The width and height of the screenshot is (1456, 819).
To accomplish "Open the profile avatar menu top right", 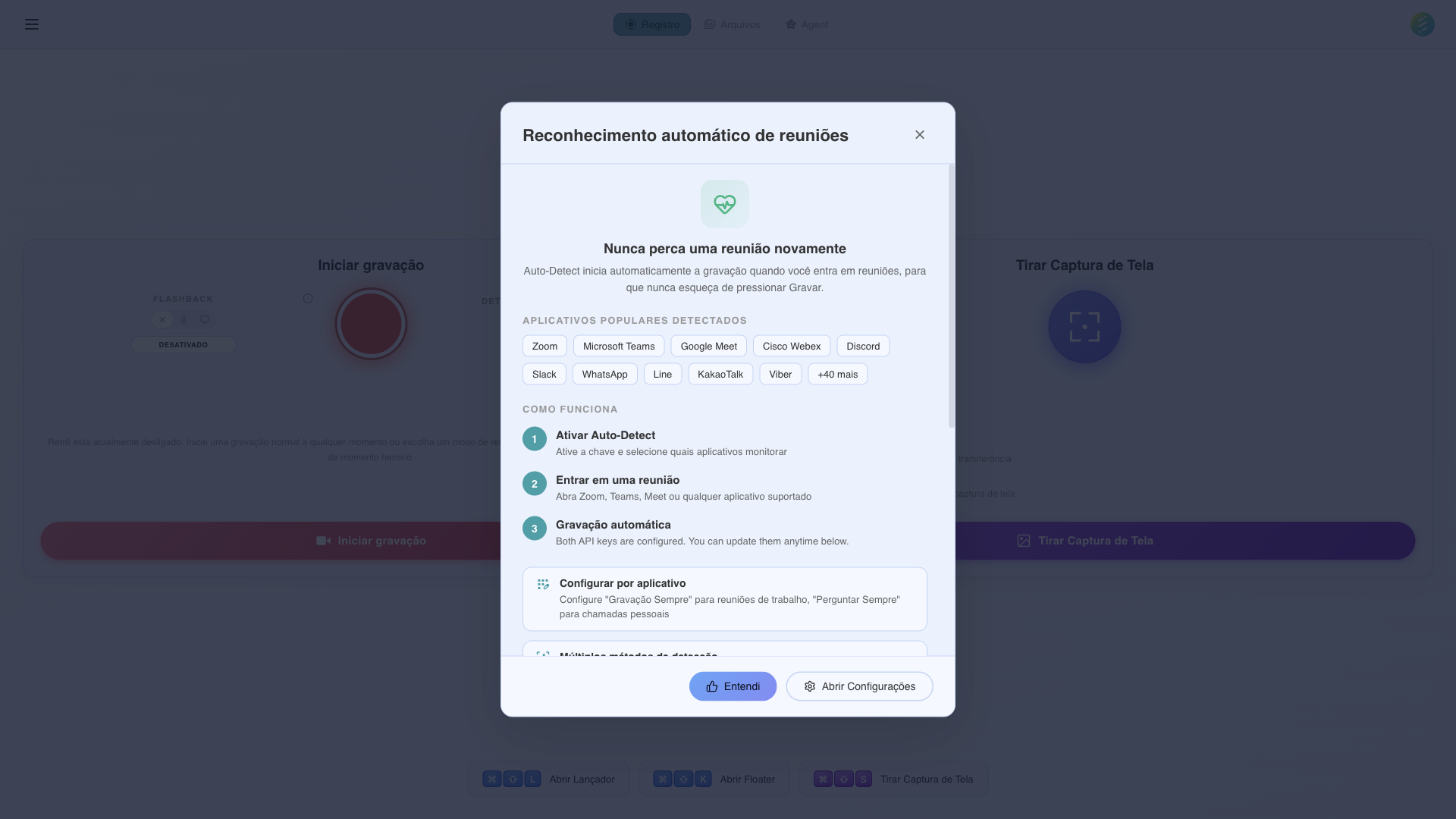I will [x=1422, y=24].
